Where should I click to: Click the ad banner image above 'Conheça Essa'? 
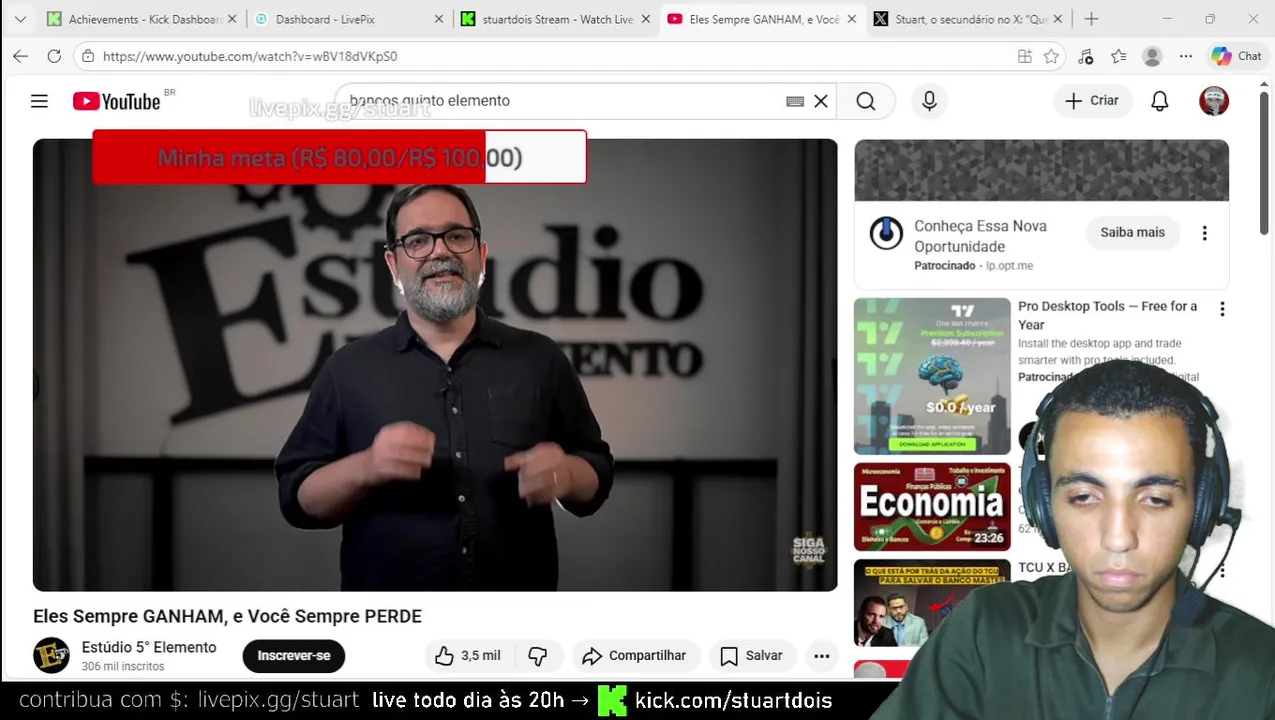tap(1041, 171)
